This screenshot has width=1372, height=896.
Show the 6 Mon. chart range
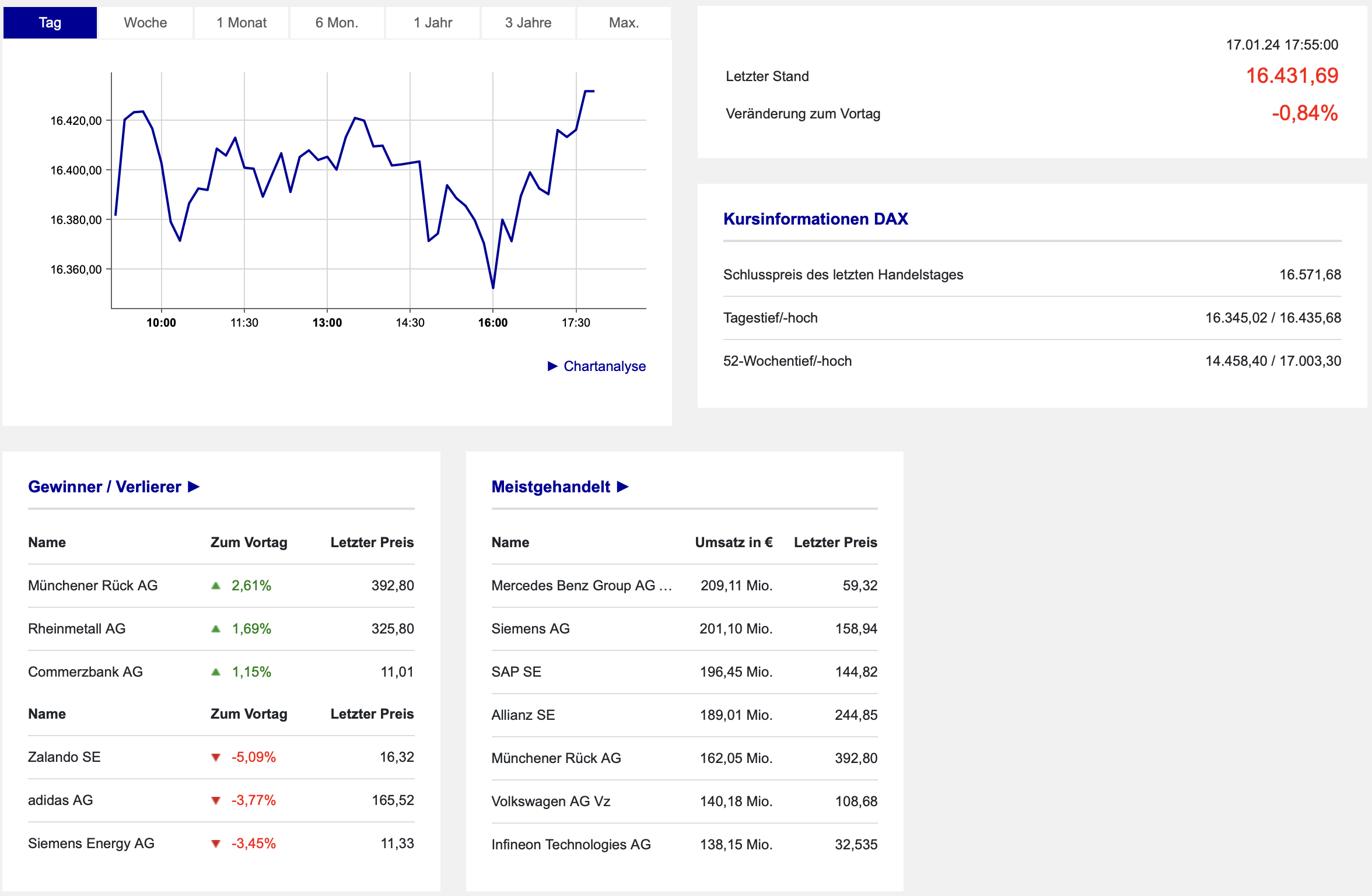coord(337,23)
